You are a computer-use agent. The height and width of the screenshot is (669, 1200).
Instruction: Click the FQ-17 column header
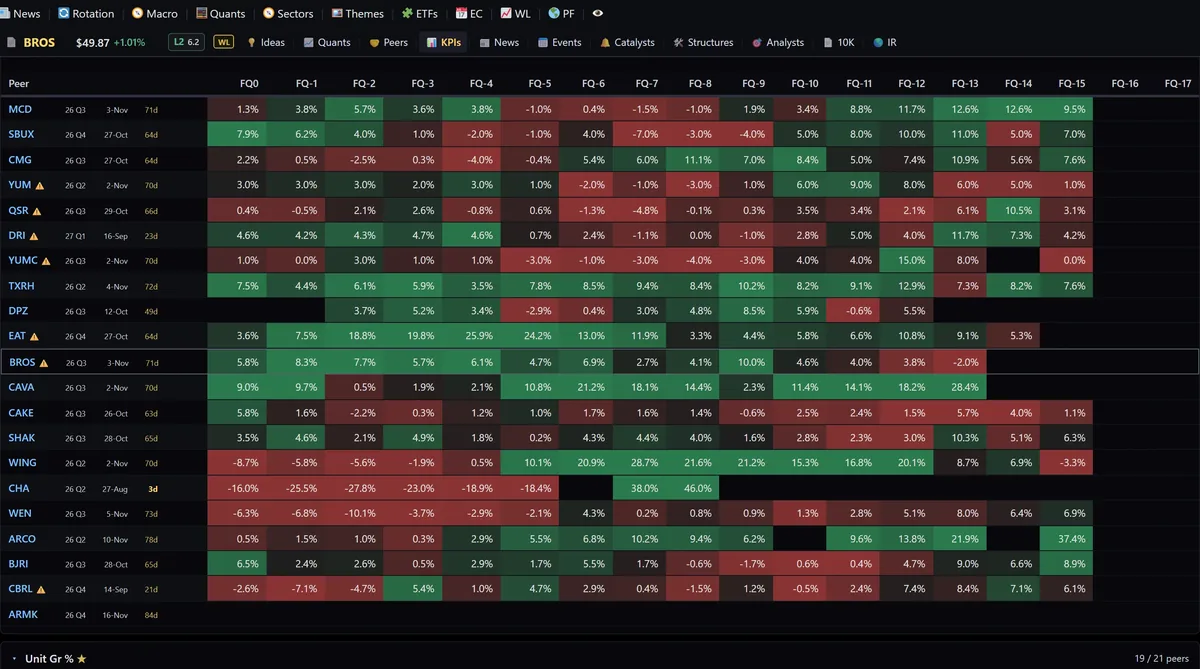pyautogui.click(x=1178, y=84)
